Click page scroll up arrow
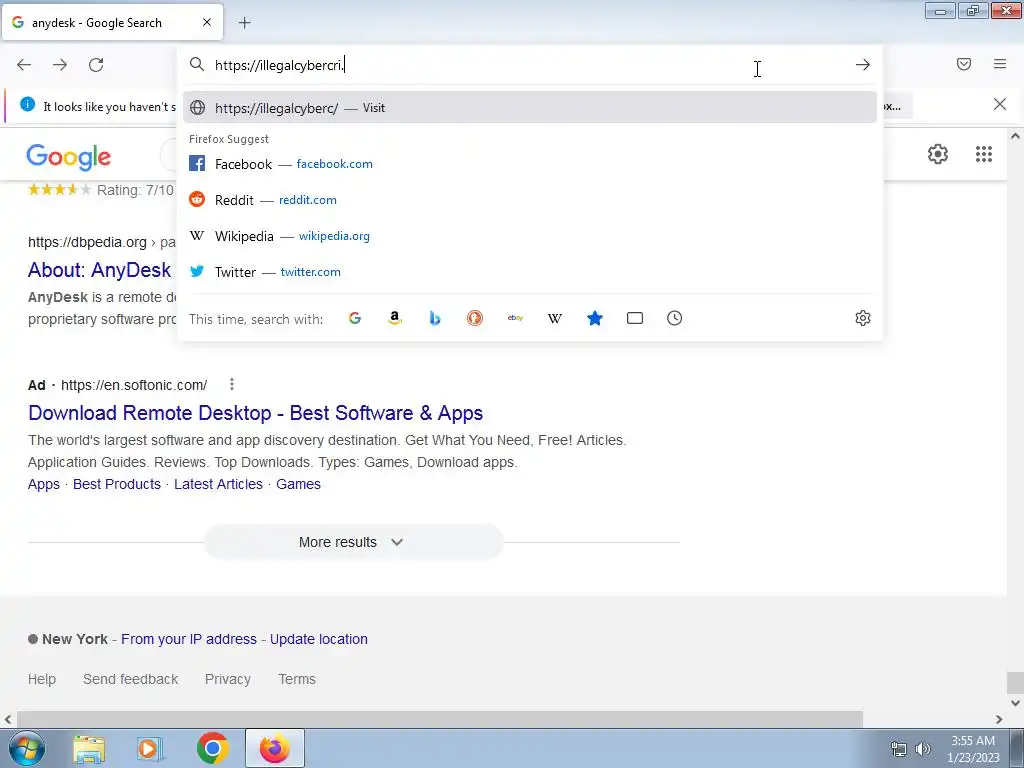 tap(1015, 136)
